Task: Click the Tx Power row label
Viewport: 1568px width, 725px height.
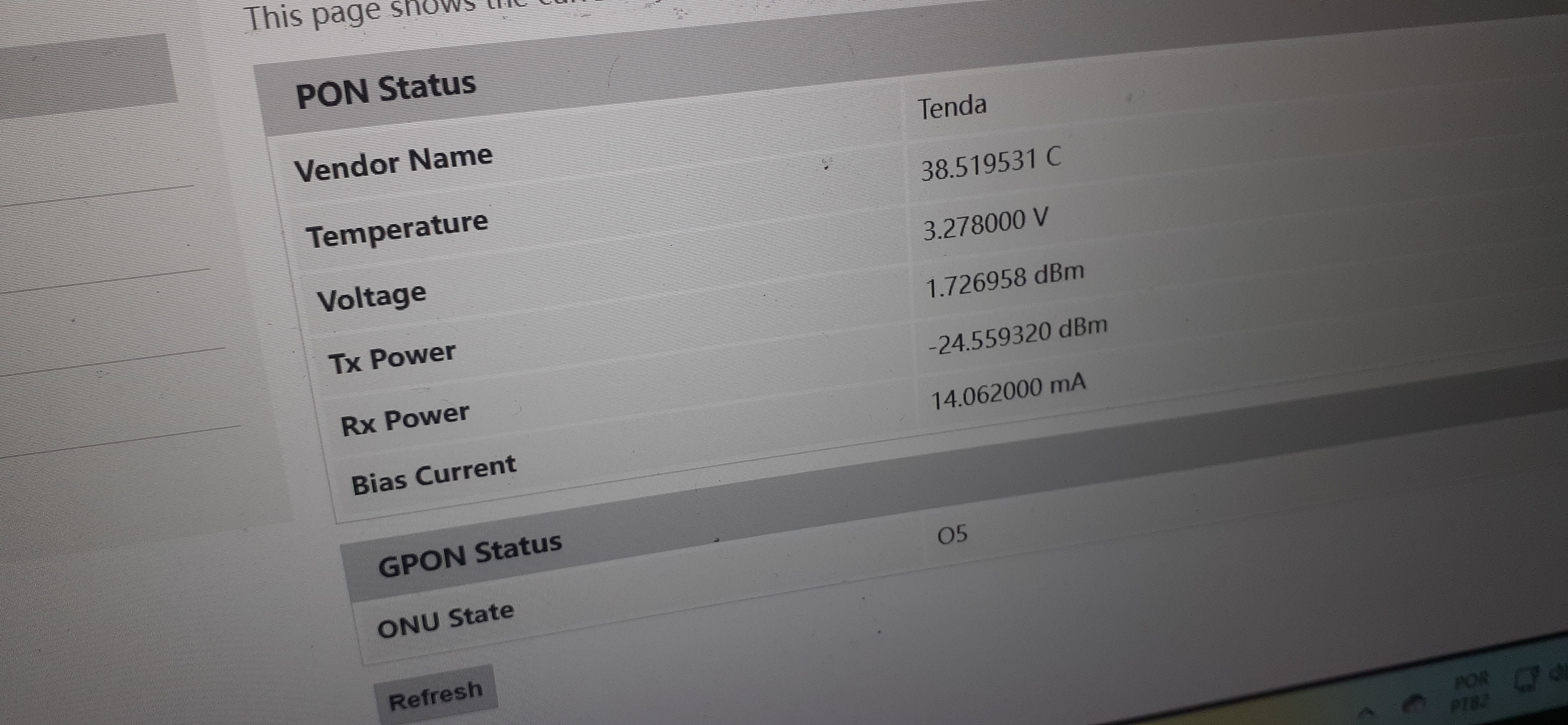Action: 392,358
